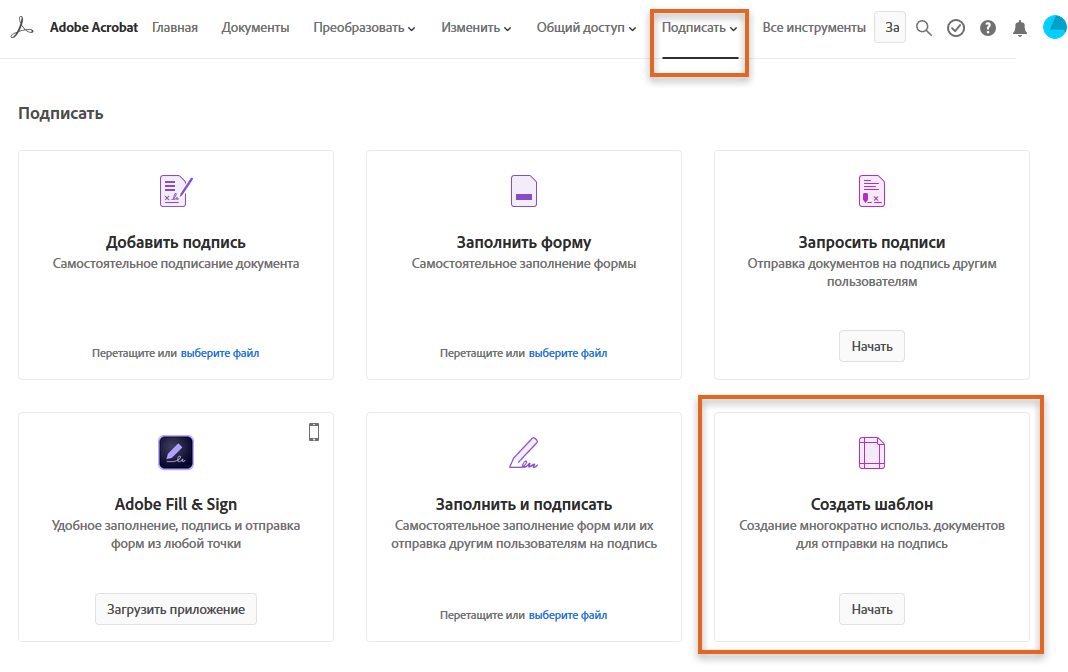Open the search magnifier icon
Viewport: 1068px width, 672px height.
(924, 28)
